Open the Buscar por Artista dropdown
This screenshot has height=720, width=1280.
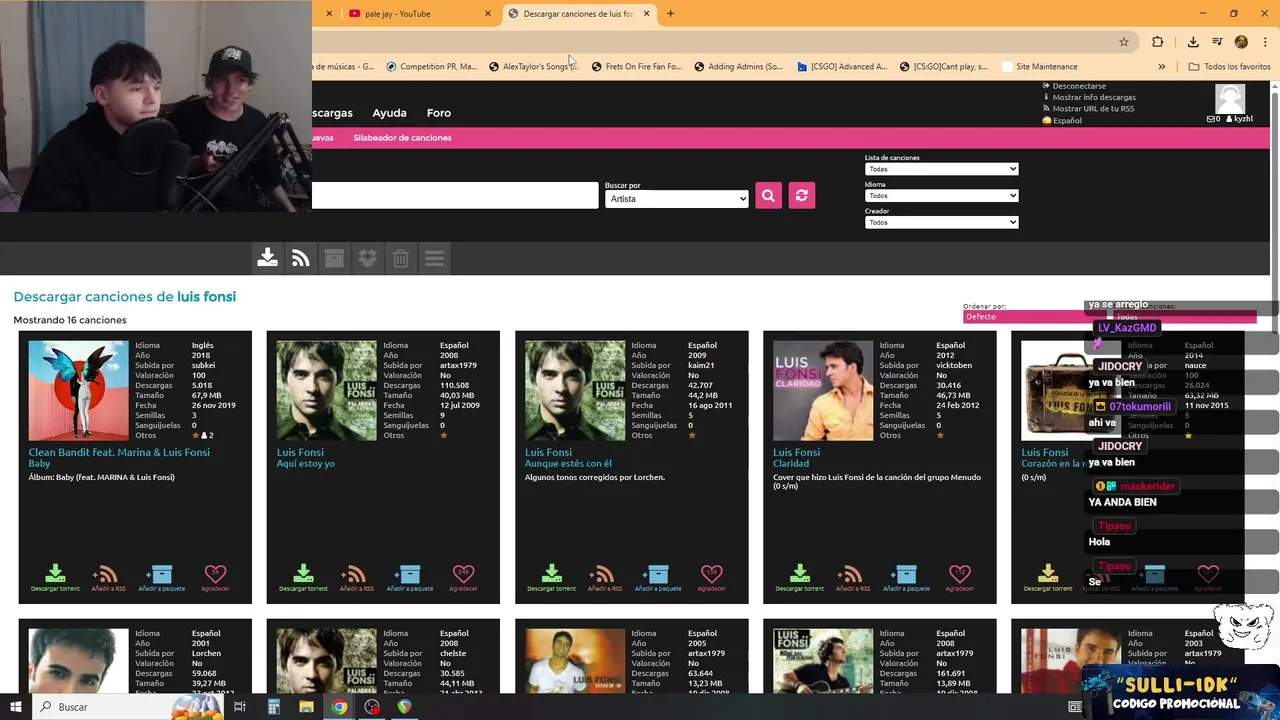676,198
